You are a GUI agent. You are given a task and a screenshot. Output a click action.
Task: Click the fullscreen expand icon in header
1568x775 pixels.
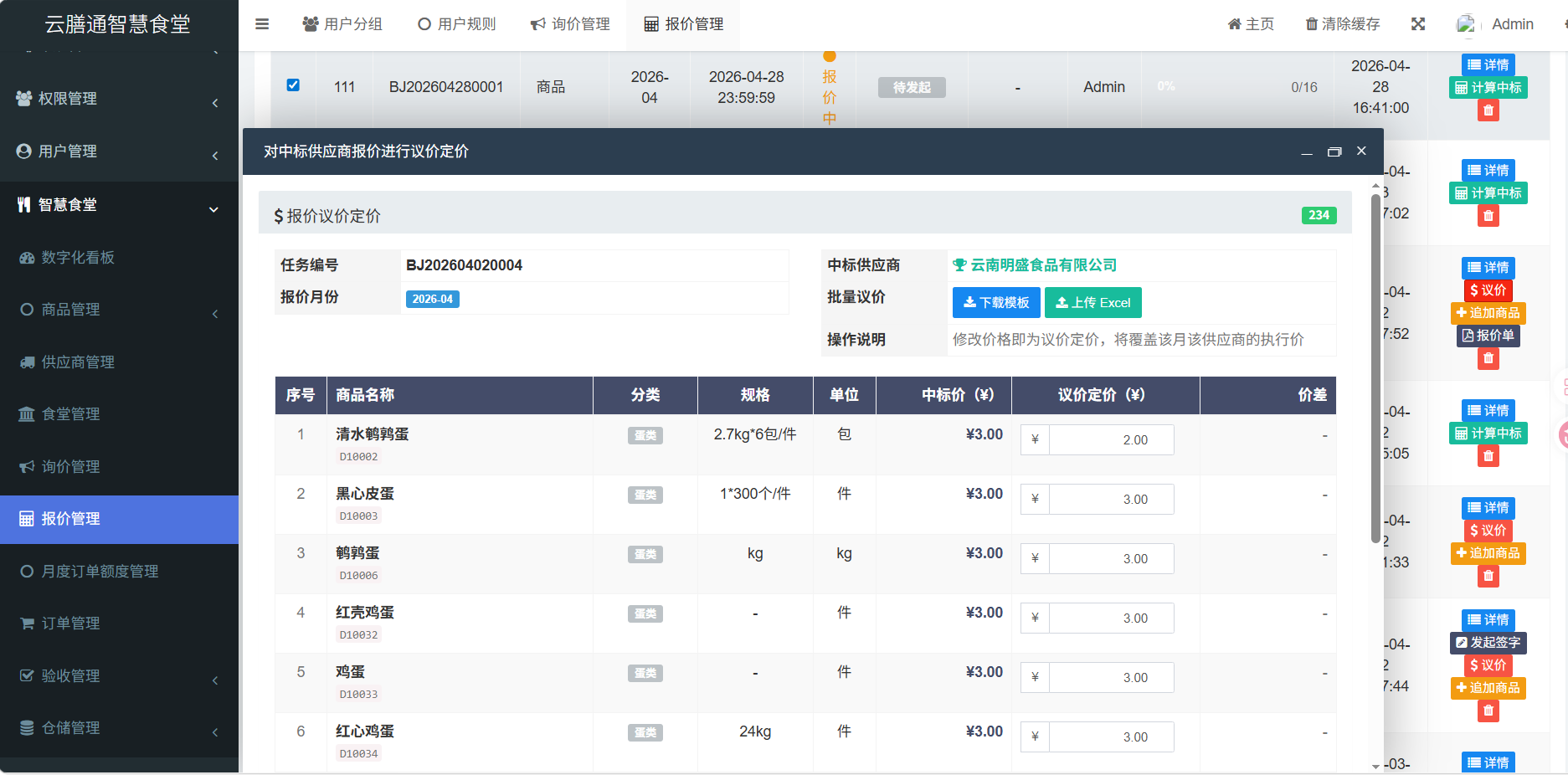click(x=1417, y=24)
